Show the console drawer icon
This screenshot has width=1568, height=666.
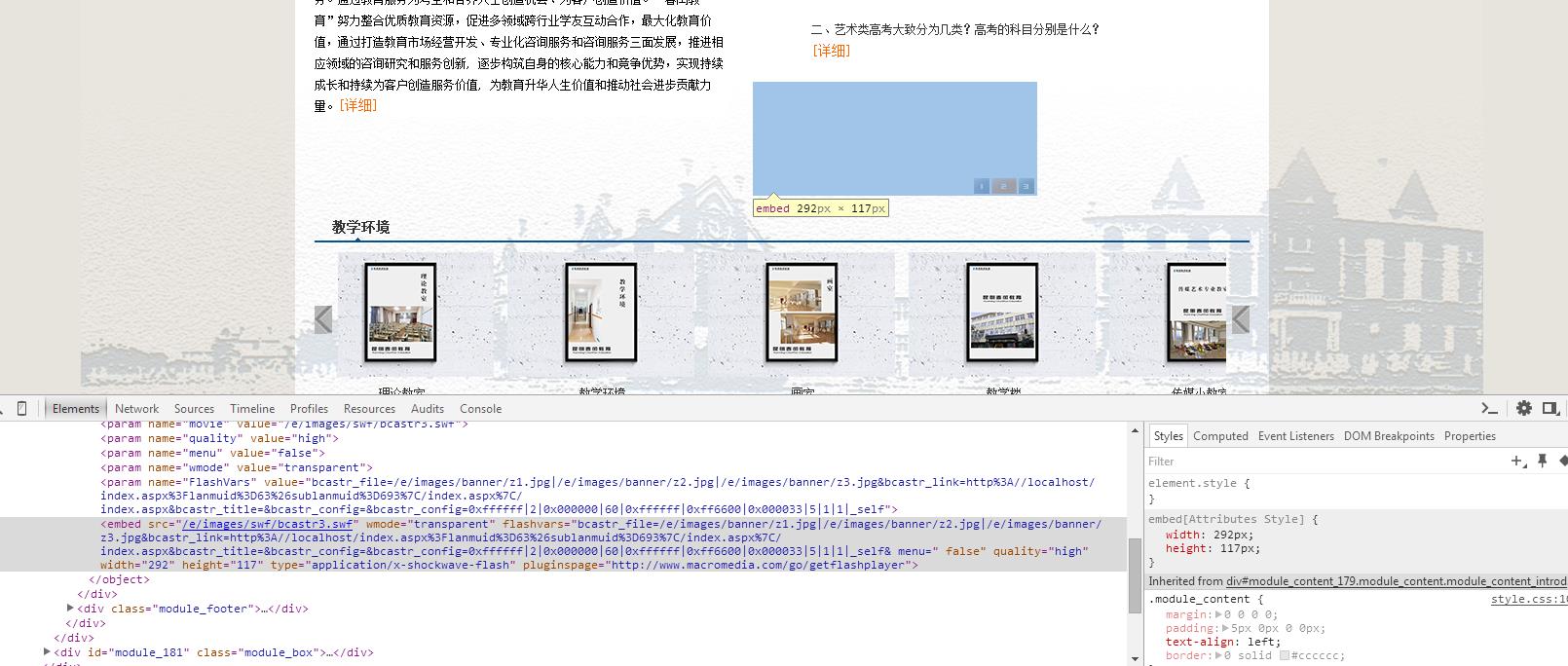(1489, 408)
